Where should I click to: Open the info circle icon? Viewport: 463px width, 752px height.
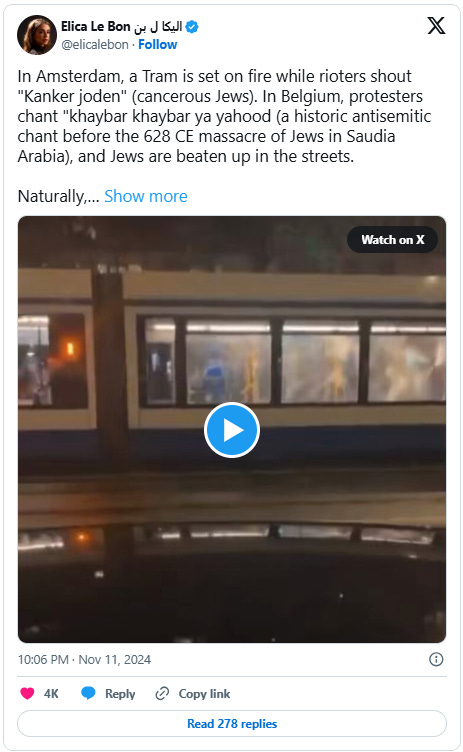tap(436, 659)
